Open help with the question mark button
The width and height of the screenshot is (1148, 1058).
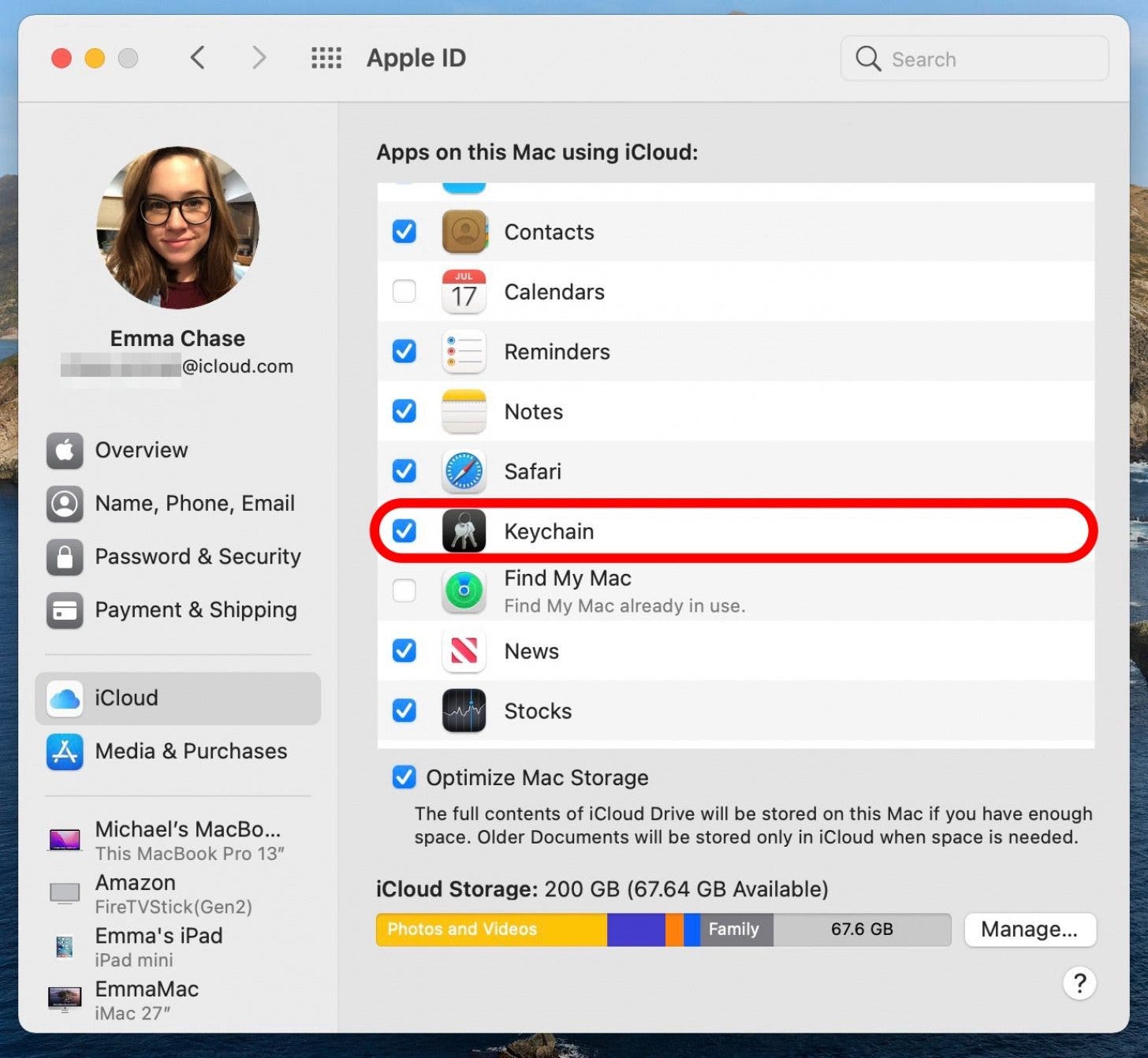point(1079,983)
